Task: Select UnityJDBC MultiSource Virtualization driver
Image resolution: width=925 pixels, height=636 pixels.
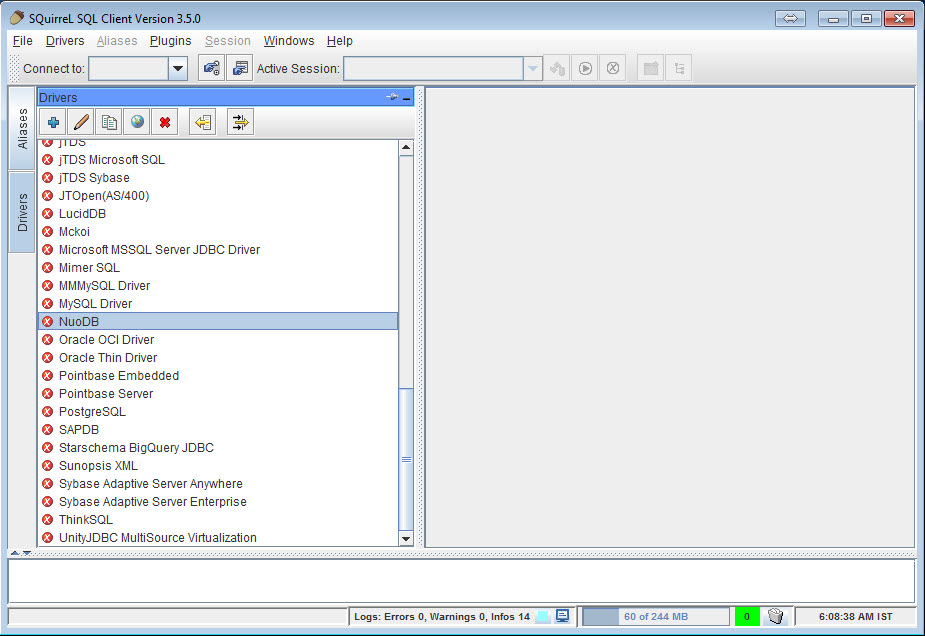Action: [x=218, y=537]
